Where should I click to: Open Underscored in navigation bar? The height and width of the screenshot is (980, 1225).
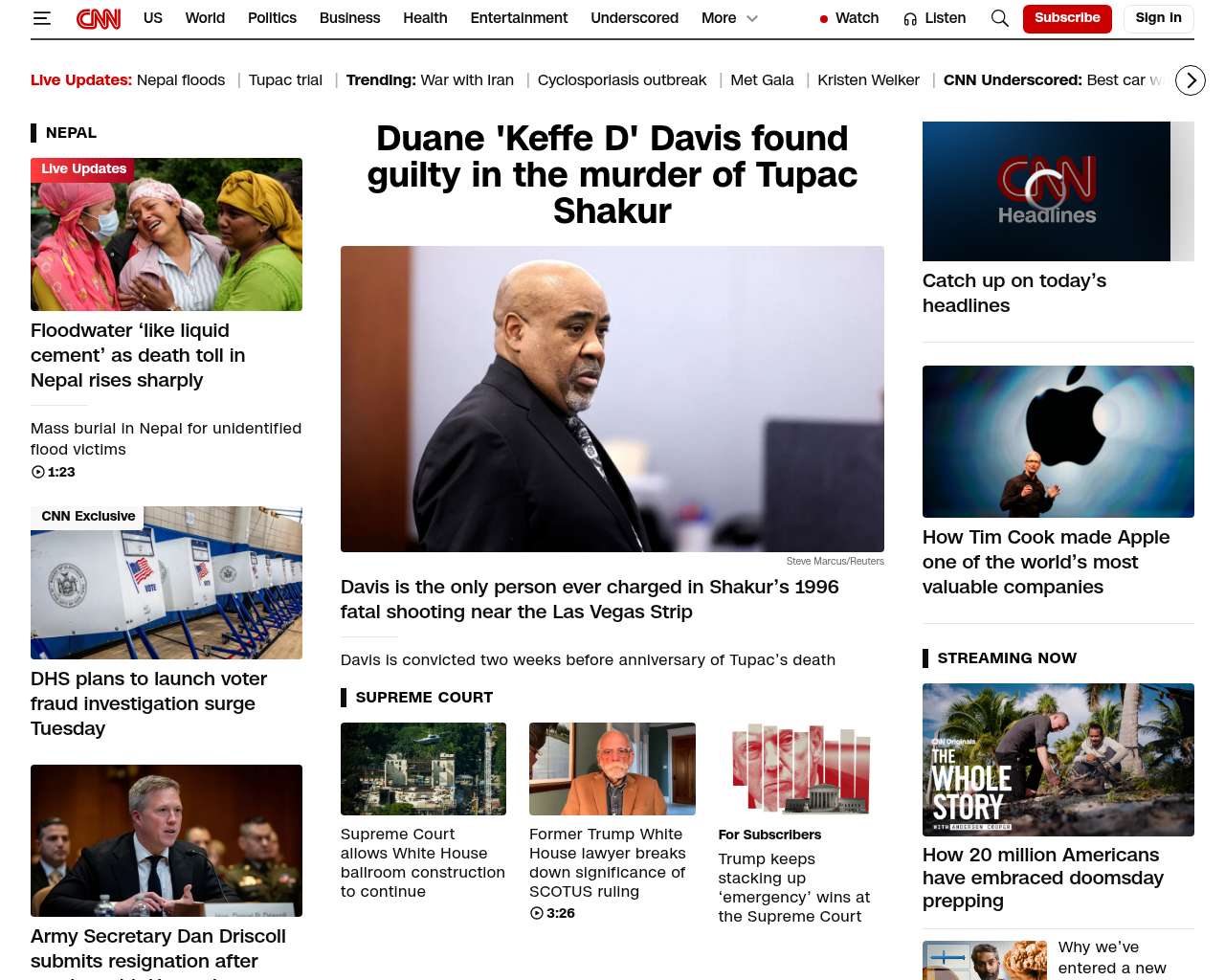(x=635, y=18)
